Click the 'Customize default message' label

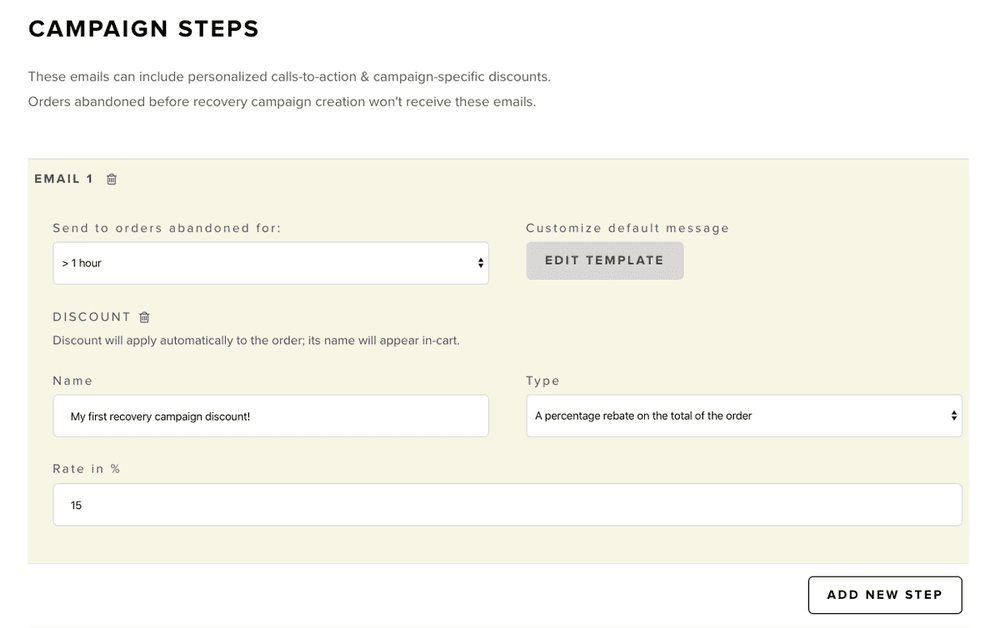tap(627, 228)
